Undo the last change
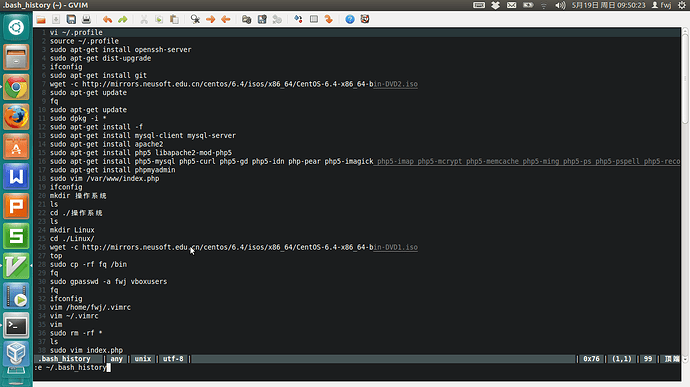Screen dimensions: 690x387 (107, 19)
